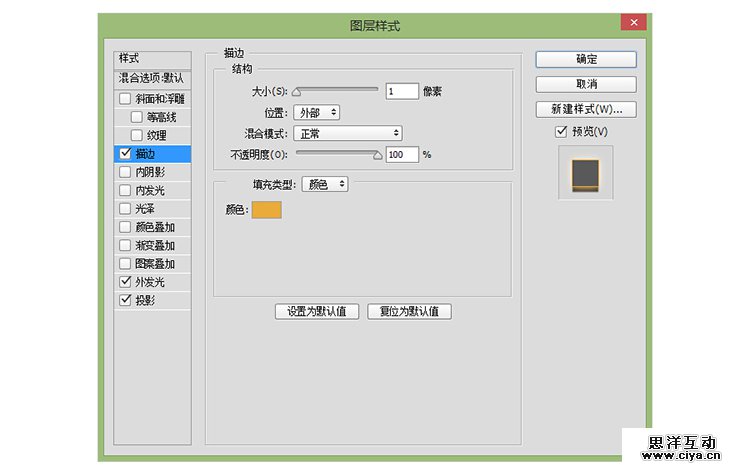Disable the 描边 checkbox

[125, 154]
